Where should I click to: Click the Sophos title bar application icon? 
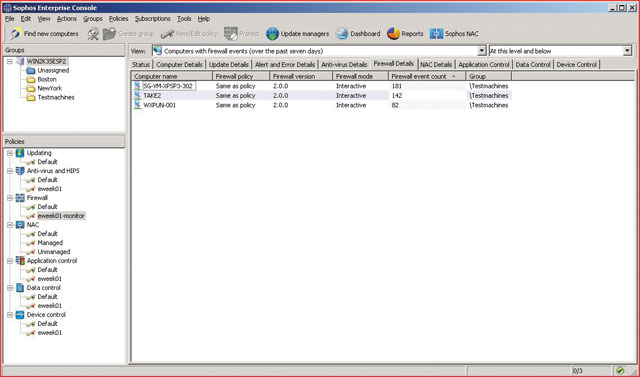(7, 8)
